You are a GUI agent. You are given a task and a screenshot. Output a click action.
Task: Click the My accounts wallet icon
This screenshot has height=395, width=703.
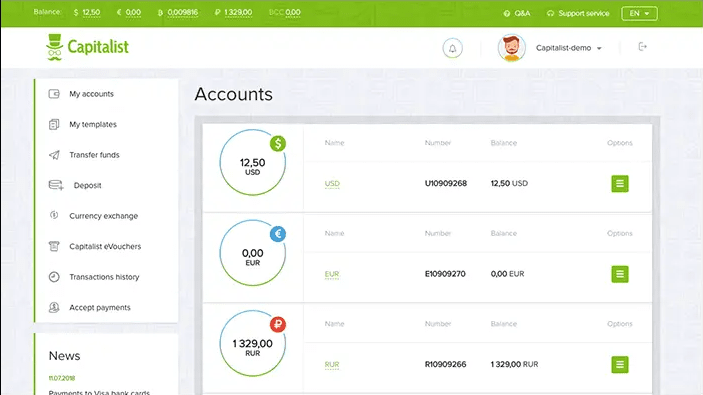pos(54,94)
